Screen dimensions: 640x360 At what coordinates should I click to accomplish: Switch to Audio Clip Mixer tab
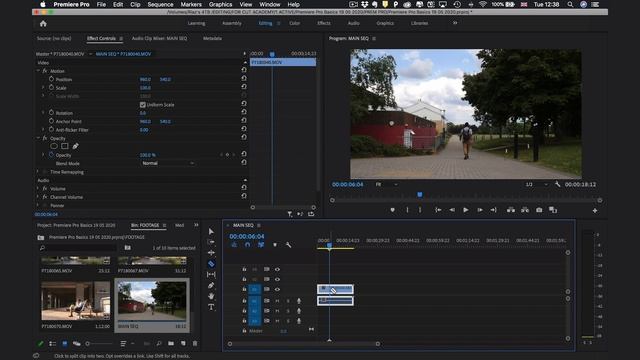click(x=159, y=38)
